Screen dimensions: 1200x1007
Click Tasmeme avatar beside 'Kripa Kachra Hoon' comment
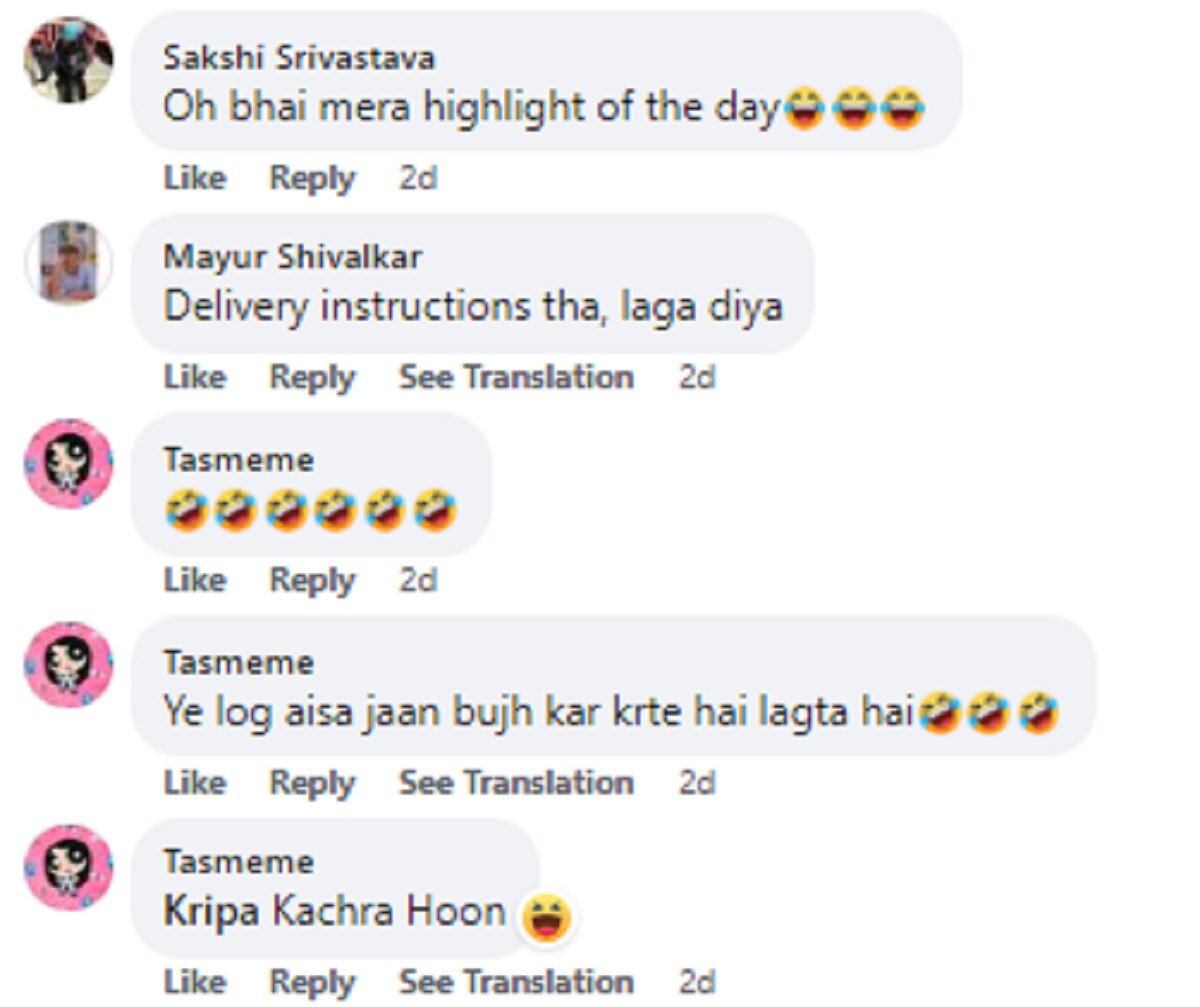[68, 867]
